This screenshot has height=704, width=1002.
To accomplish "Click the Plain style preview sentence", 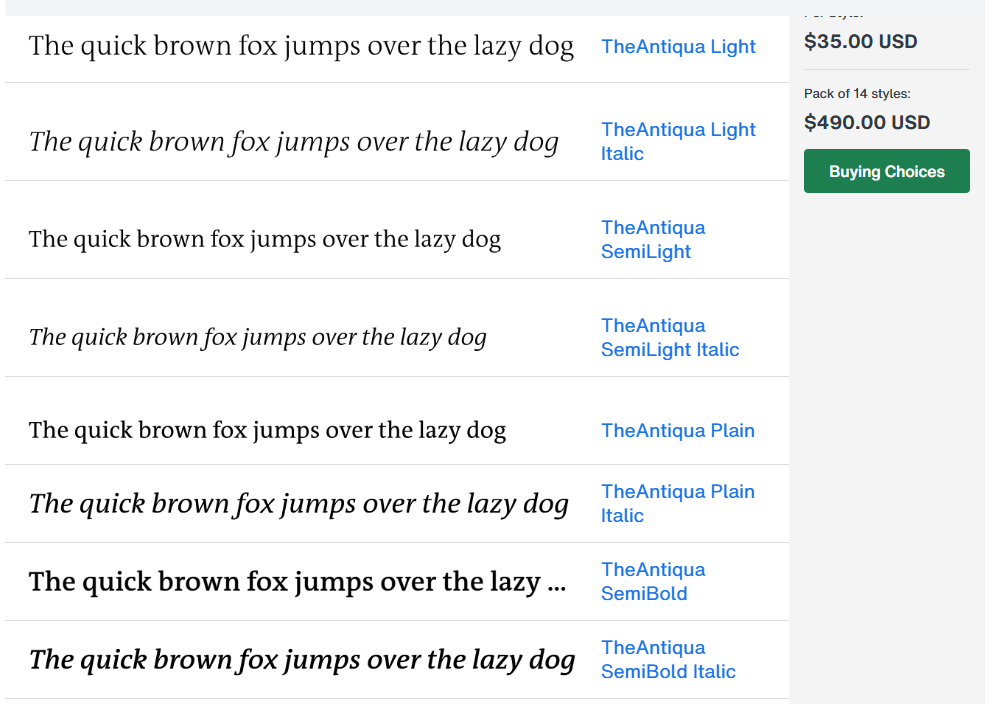I will [268, 430].
